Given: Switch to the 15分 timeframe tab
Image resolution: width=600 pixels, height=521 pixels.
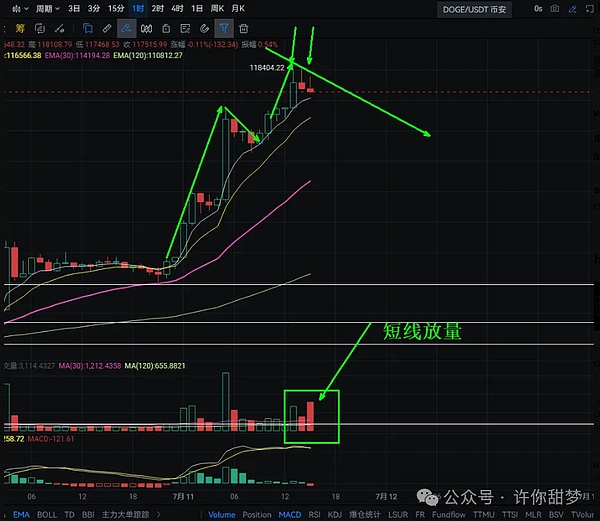Looking at the screenshot, I should coord(117,9).
